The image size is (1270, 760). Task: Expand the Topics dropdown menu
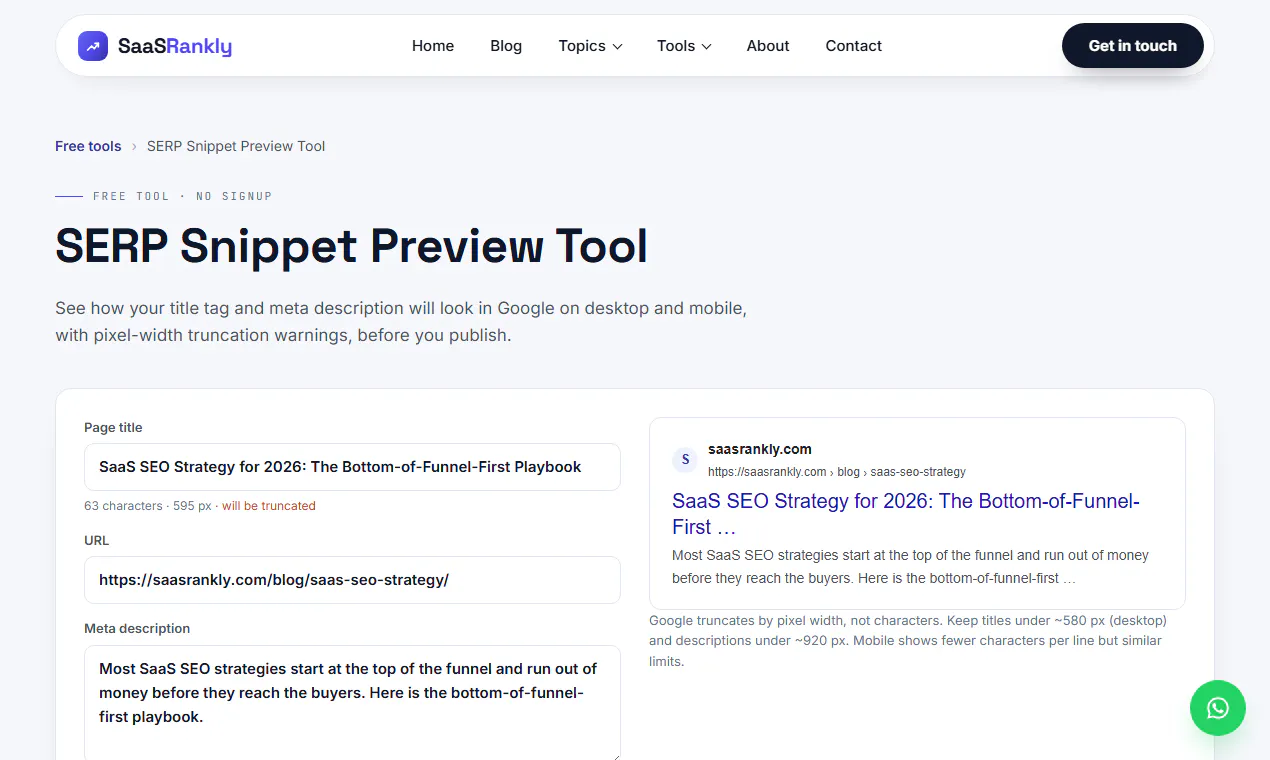pyautogui.click(x=590, y=46)
